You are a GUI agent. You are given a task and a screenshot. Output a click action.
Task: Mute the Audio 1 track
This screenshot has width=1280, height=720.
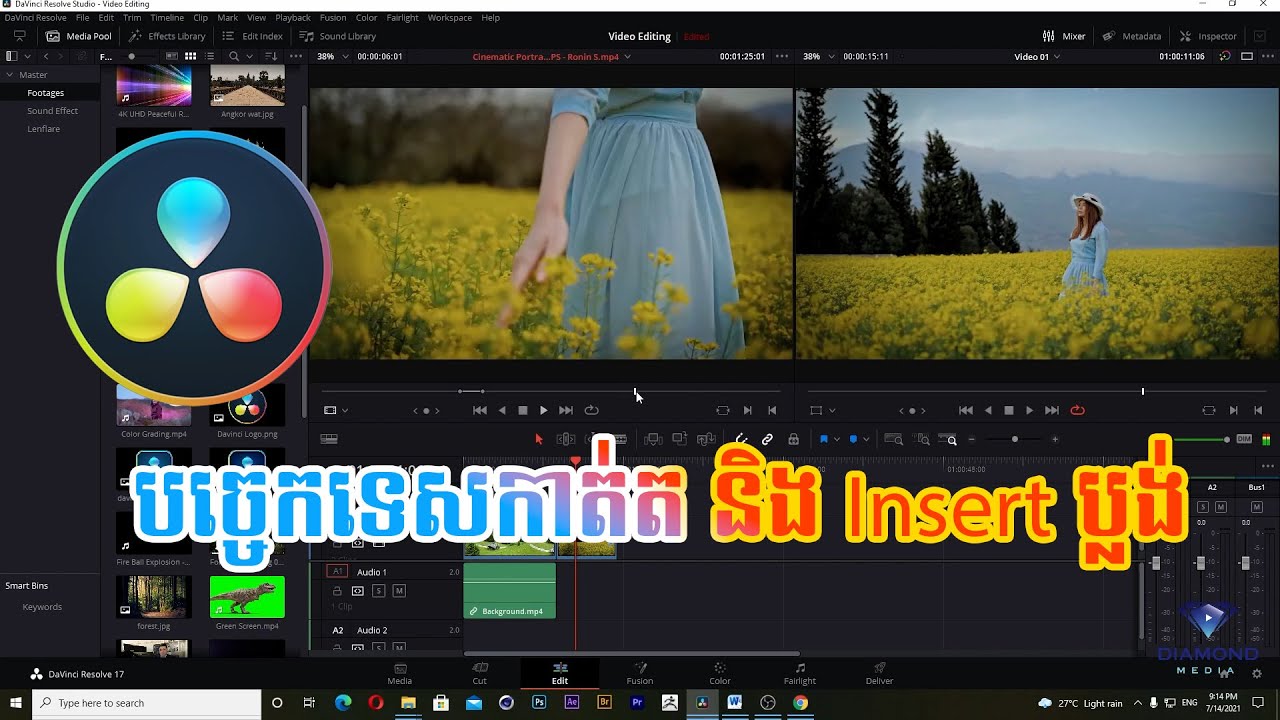(399, 591)
